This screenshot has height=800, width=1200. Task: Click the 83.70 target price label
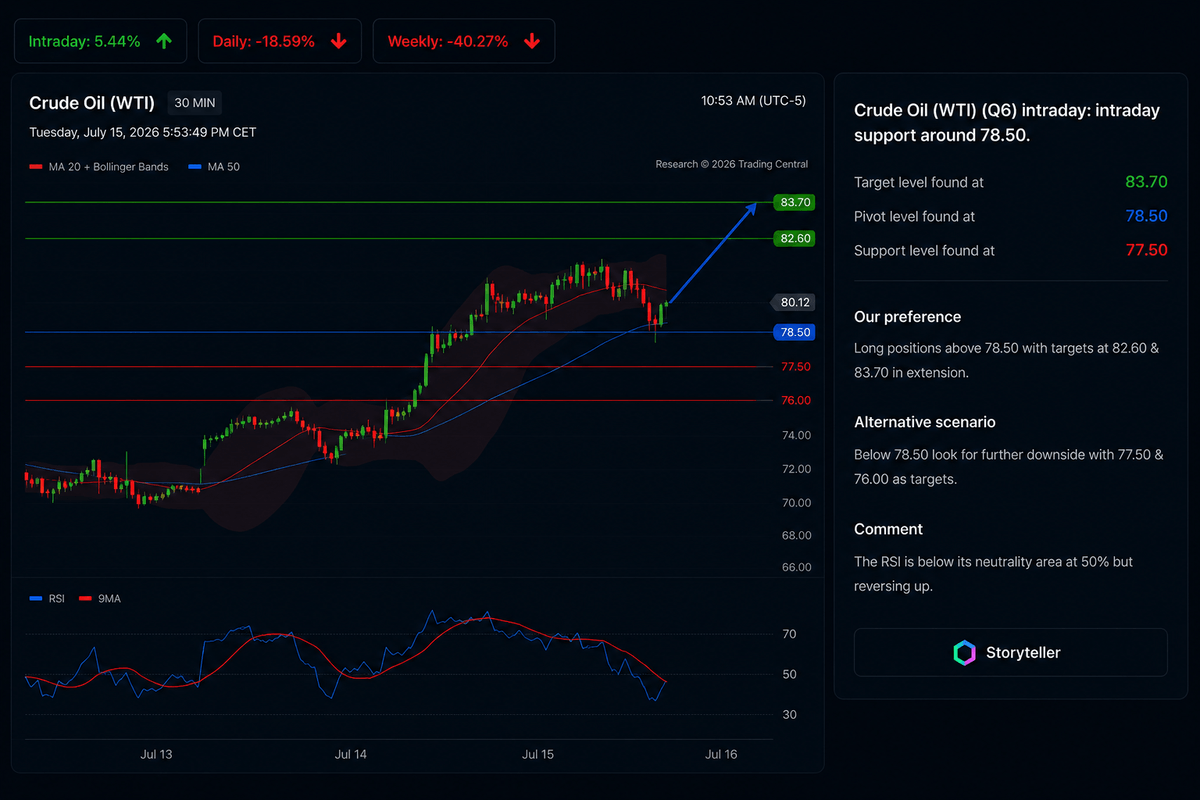[796, 202]
